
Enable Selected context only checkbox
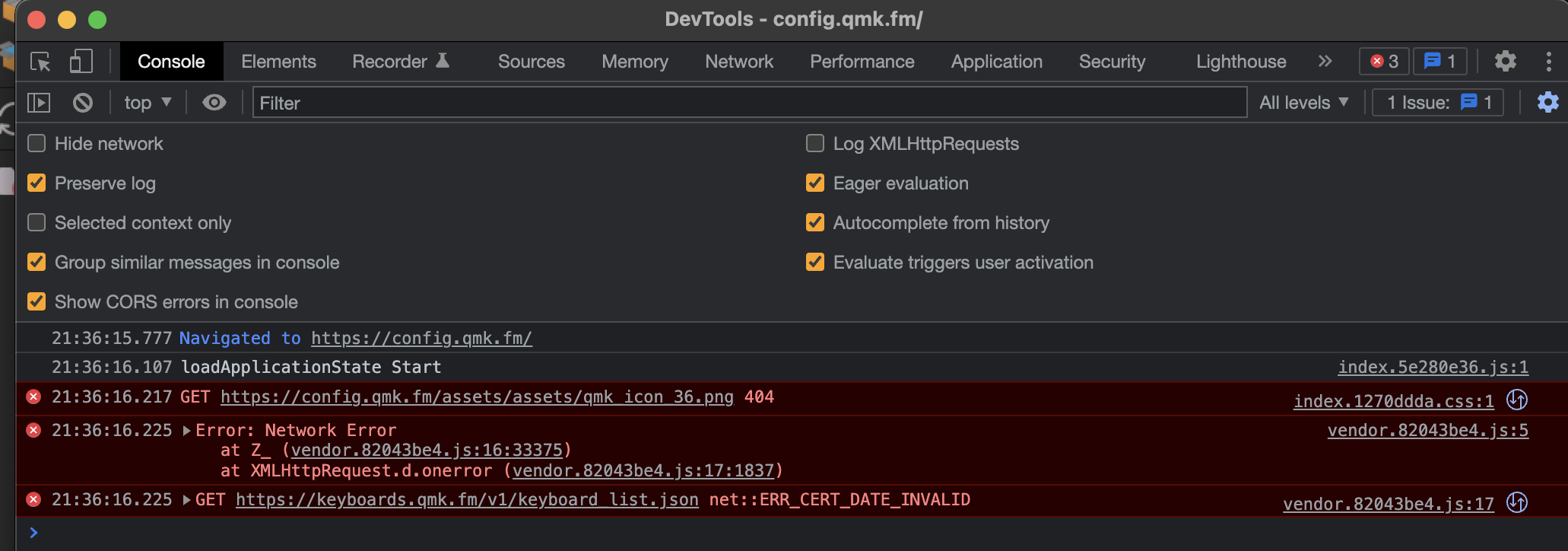click(37, 222)
